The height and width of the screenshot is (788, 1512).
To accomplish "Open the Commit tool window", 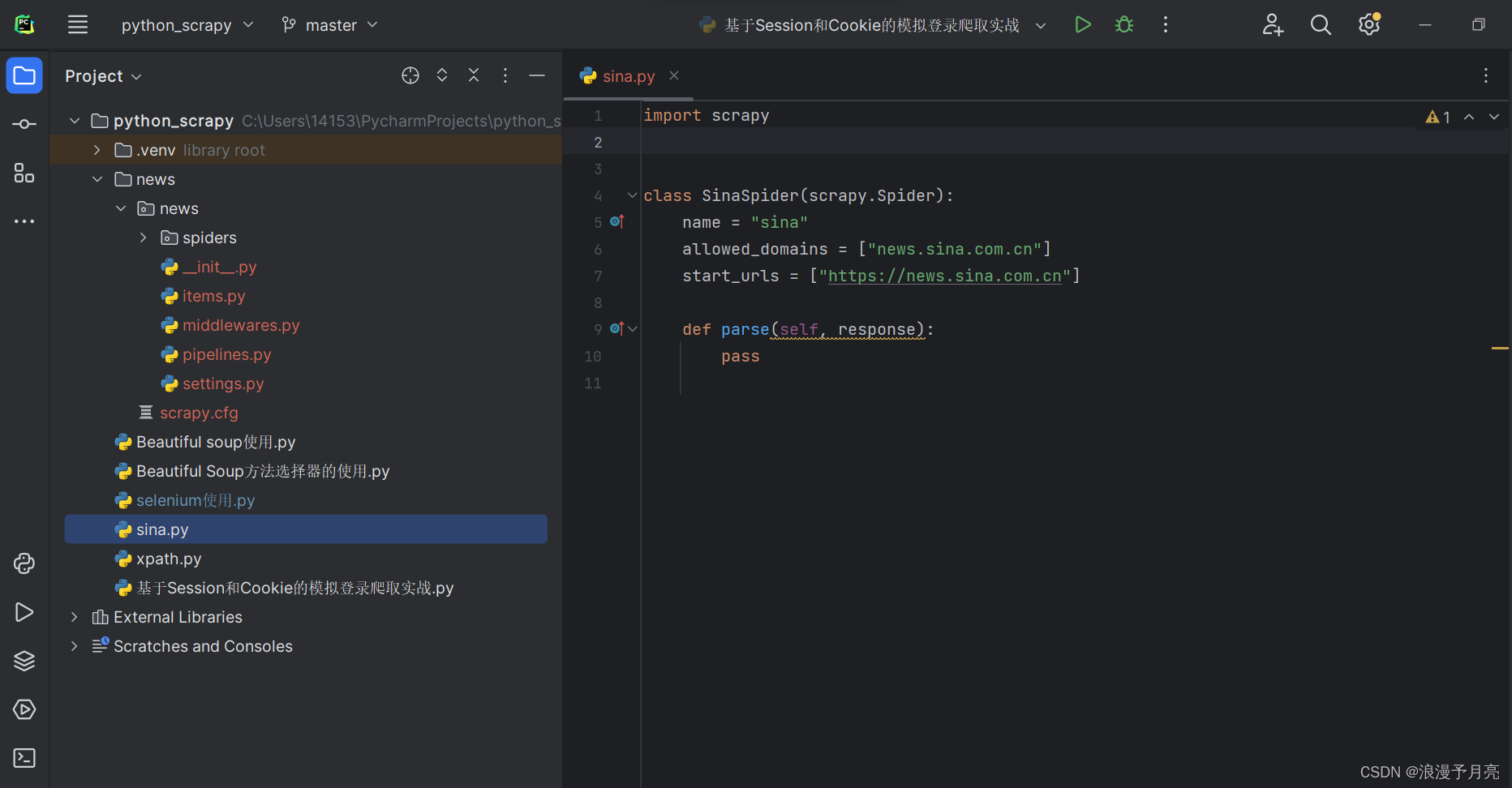I will coord(24,124).
